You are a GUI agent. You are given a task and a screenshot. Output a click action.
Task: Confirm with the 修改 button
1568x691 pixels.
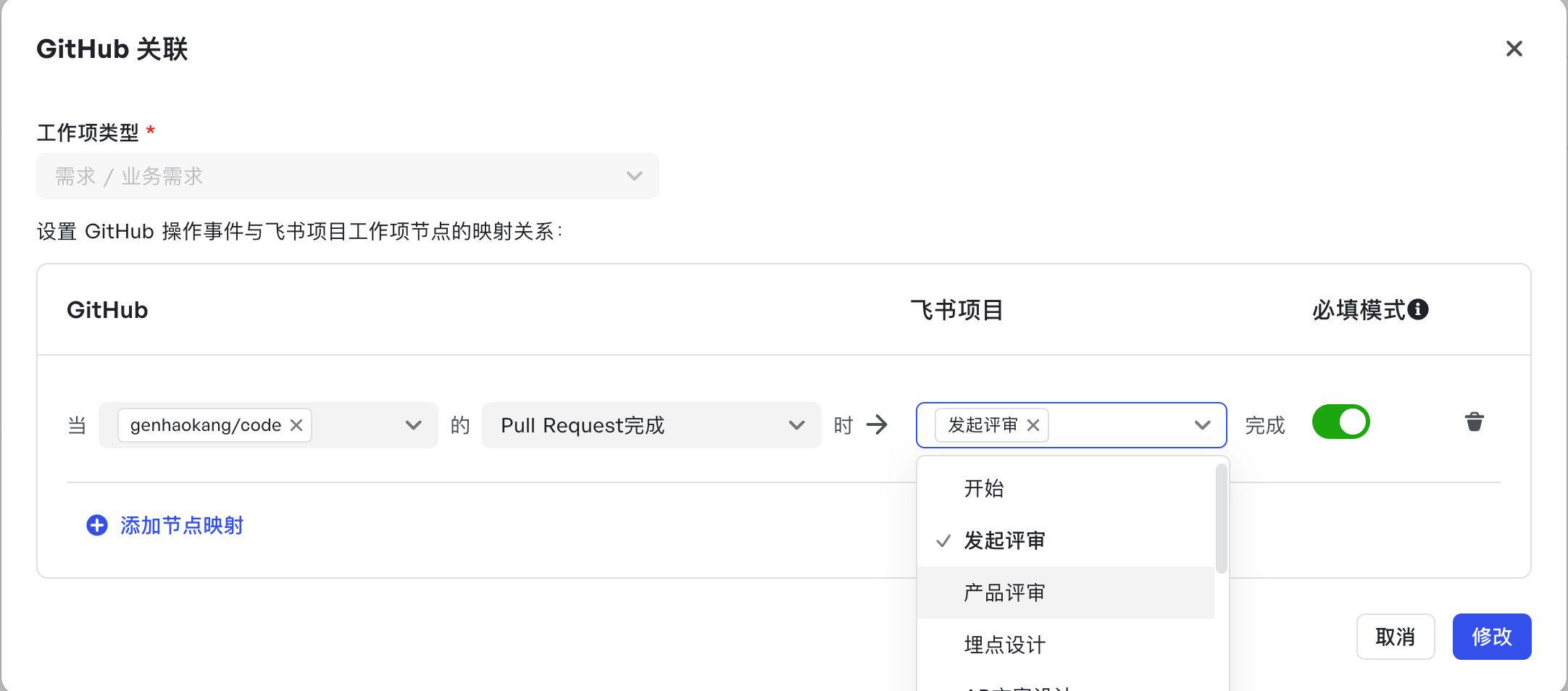[x=1492, y=637]
